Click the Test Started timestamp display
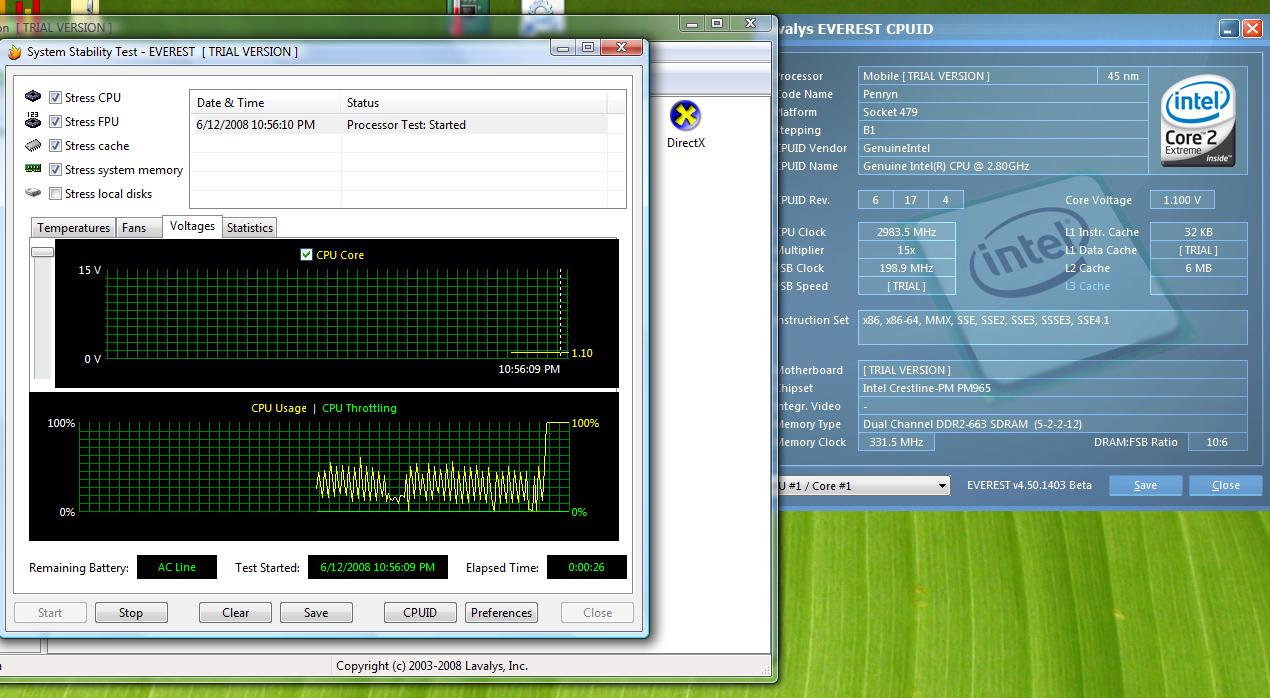The height and width of the screenshot is (698, 1270). (x=377, y=567)
